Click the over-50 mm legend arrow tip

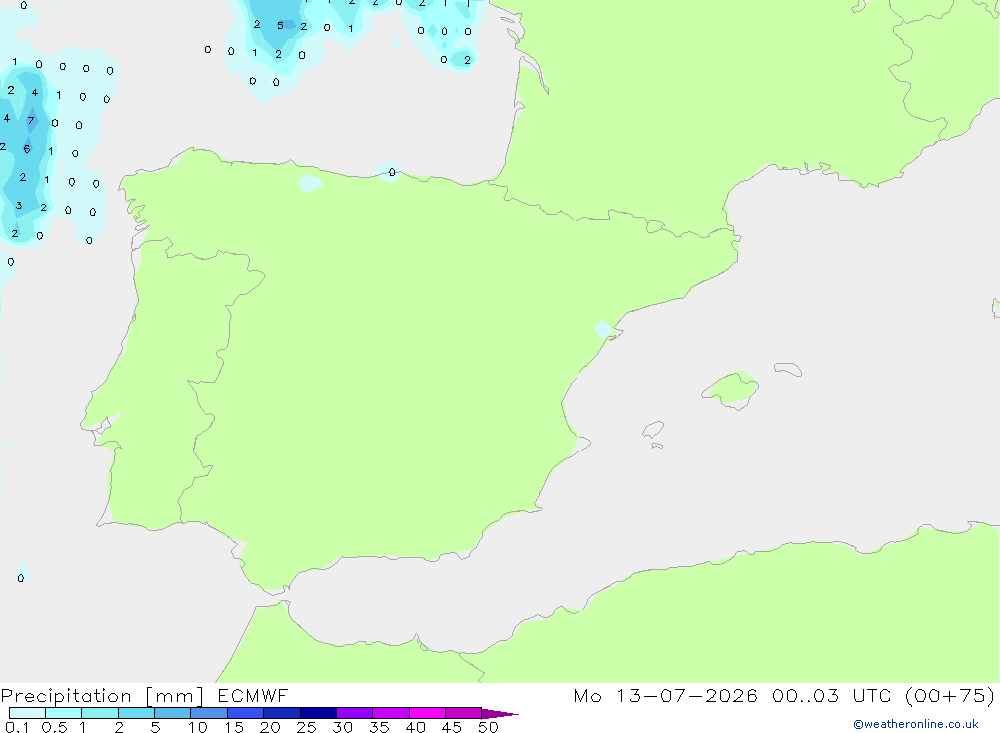click(500, 713)
